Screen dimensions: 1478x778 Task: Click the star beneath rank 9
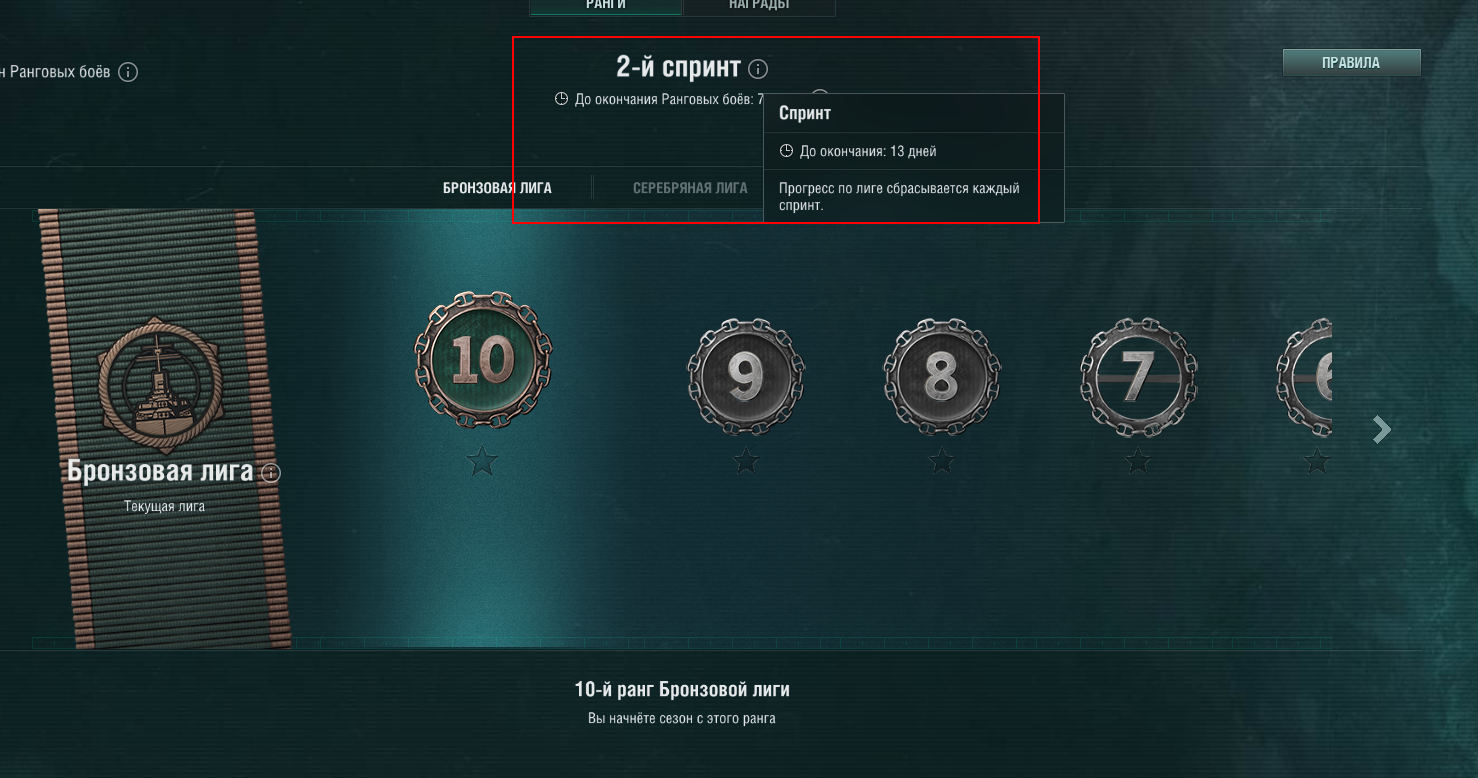coord(746,461)
